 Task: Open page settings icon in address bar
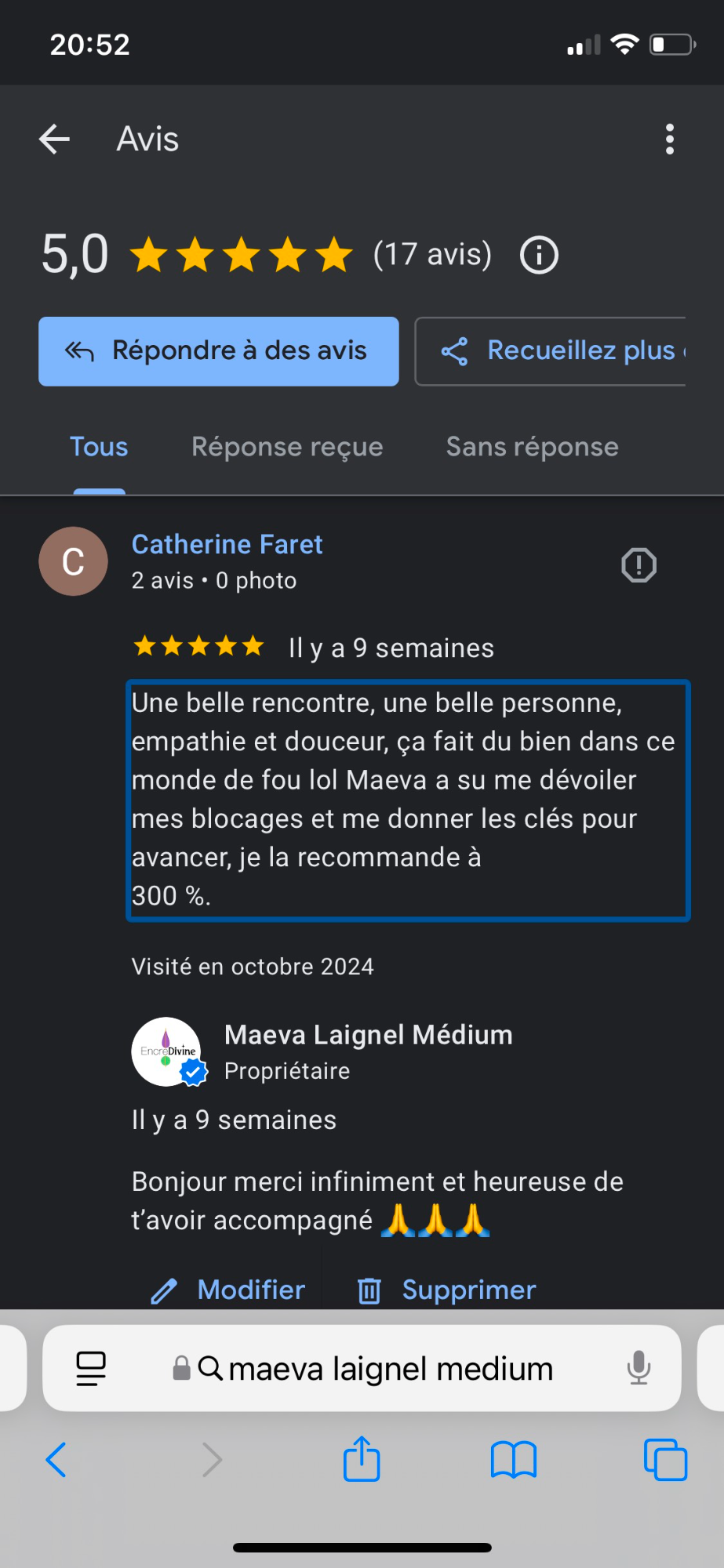(91, 1369)
